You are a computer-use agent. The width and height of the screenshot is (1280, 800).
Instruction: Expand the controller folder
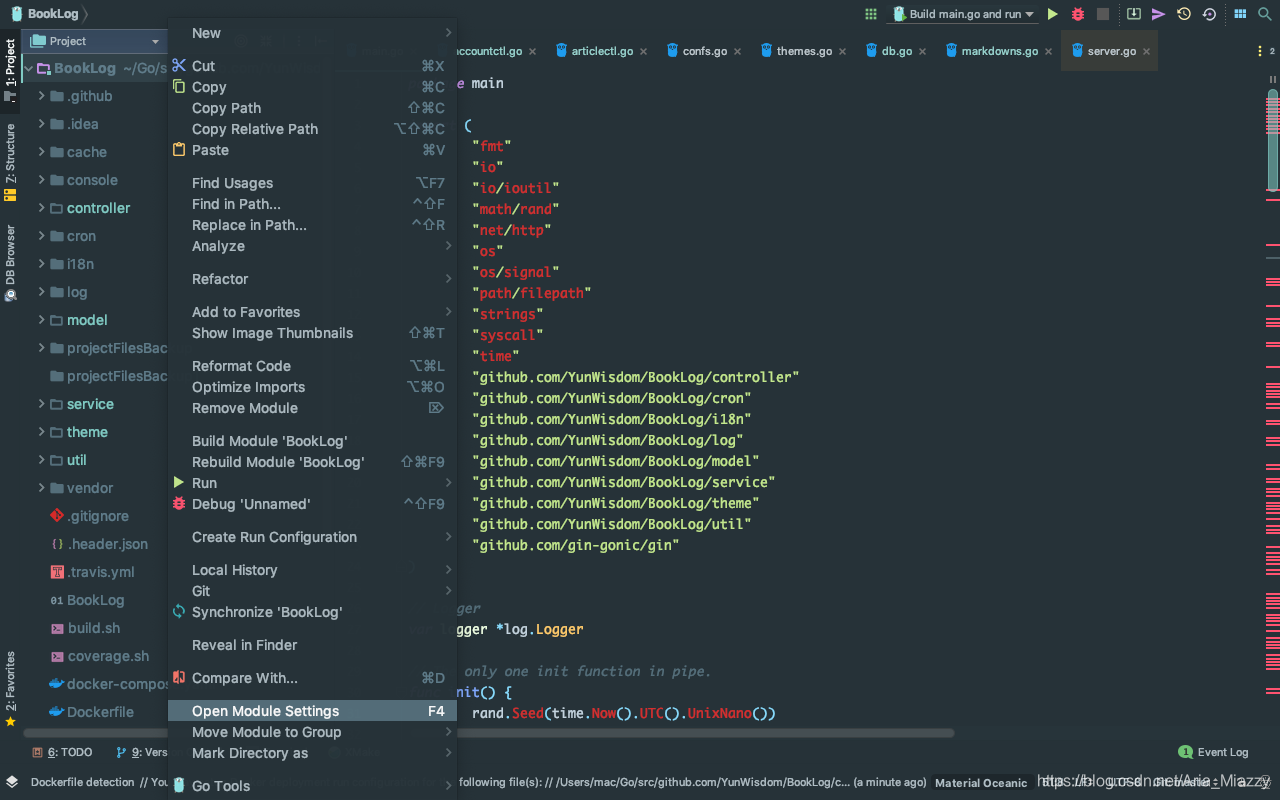pyautogui.click(x=42, y=208)
